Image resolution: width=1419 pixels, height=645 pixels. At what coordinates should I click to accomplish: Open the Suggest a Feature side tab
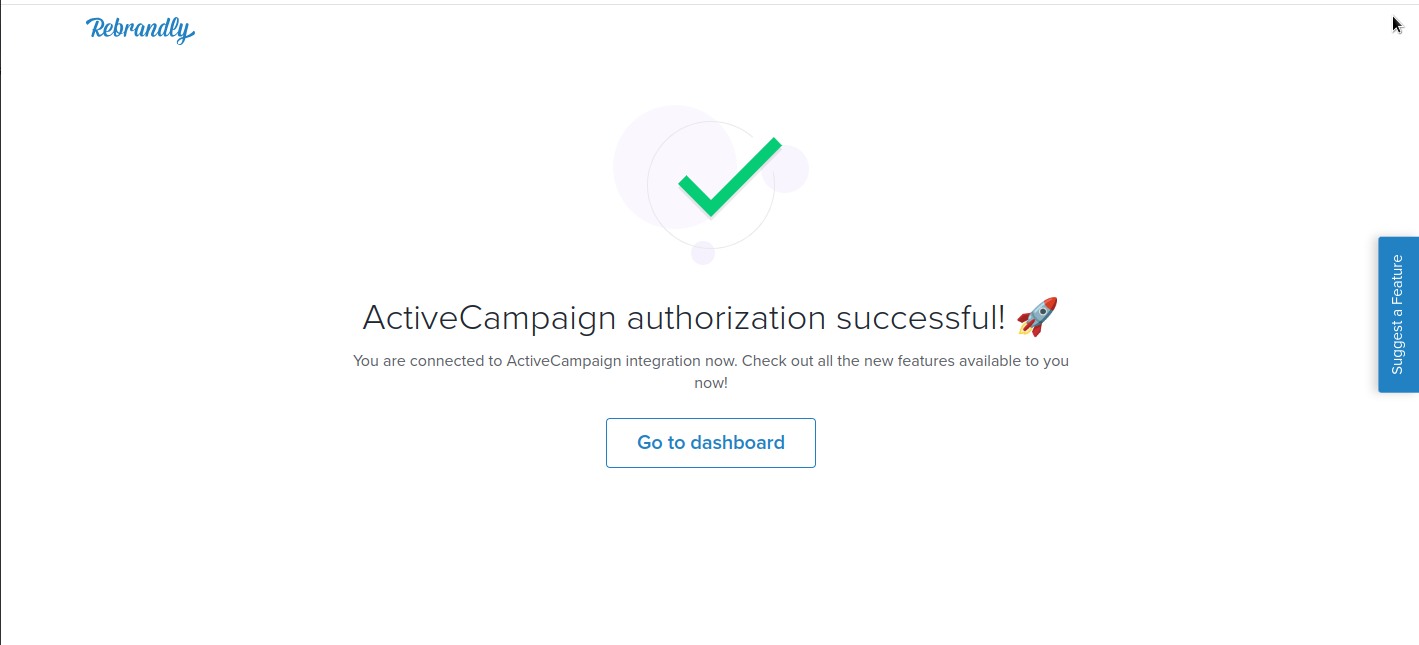tap(1398, 314)
